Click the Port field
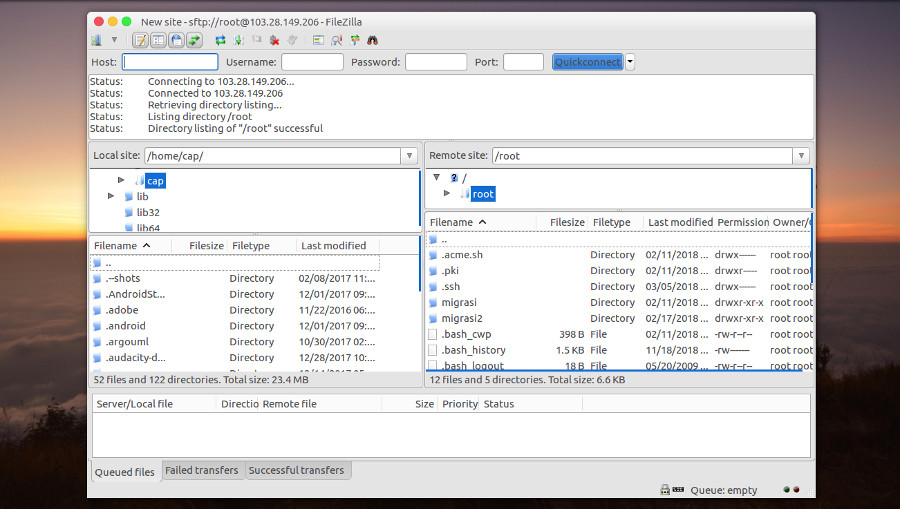The width and height of the screenshot is (900, 509). 523,62
